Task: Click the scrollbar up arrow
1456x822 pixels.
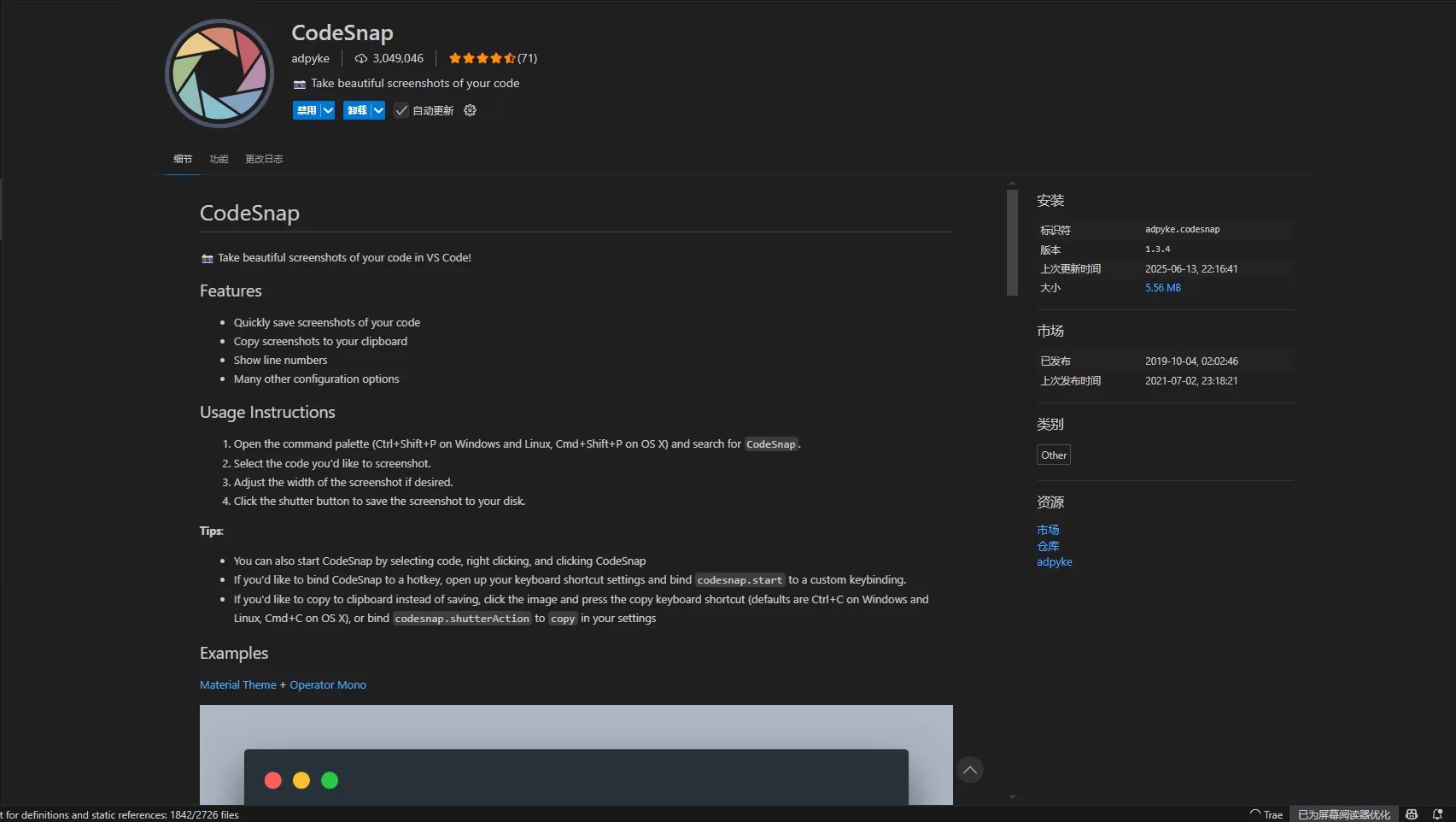Action: tap(1012, 184)
